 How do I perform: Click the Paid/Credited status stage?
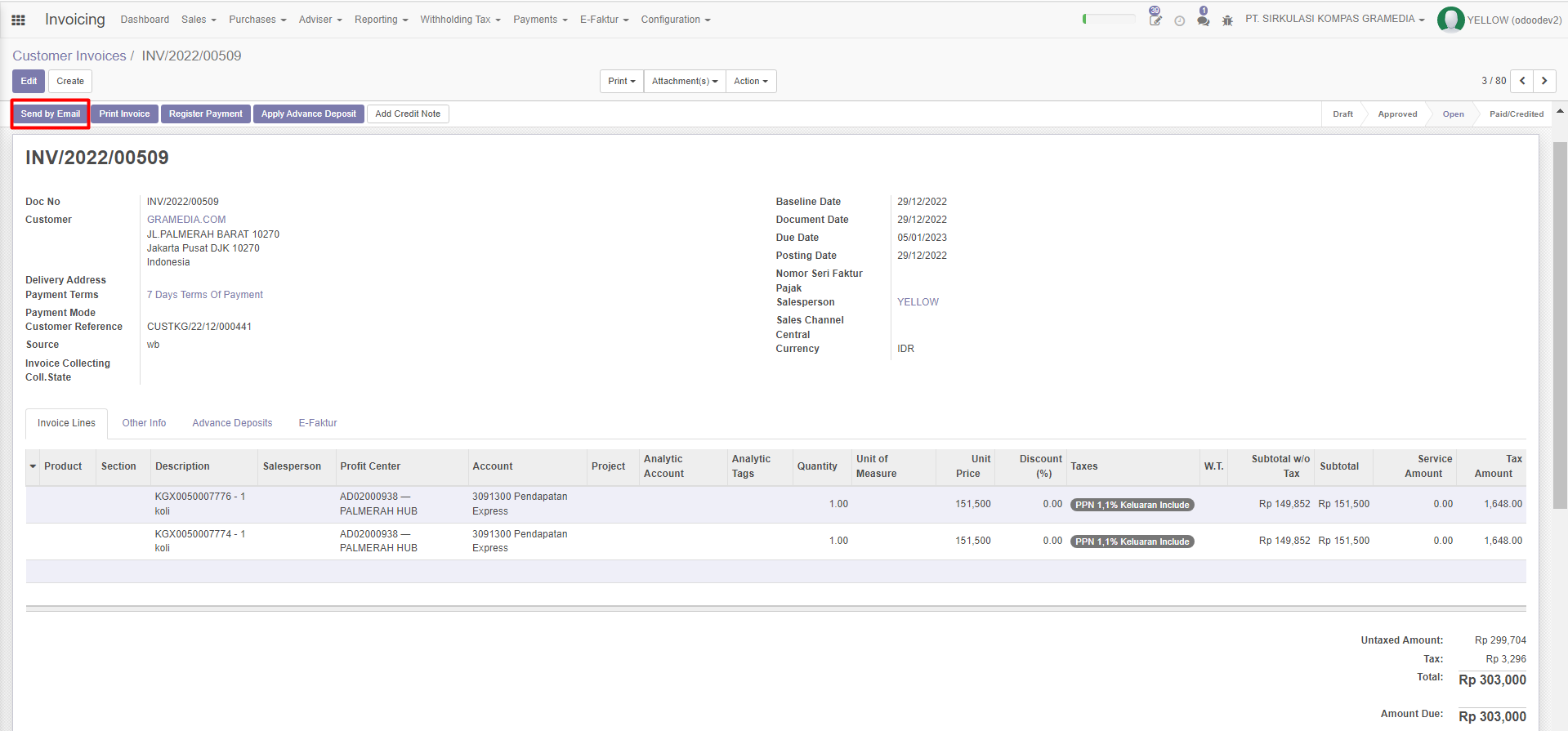1517,114
